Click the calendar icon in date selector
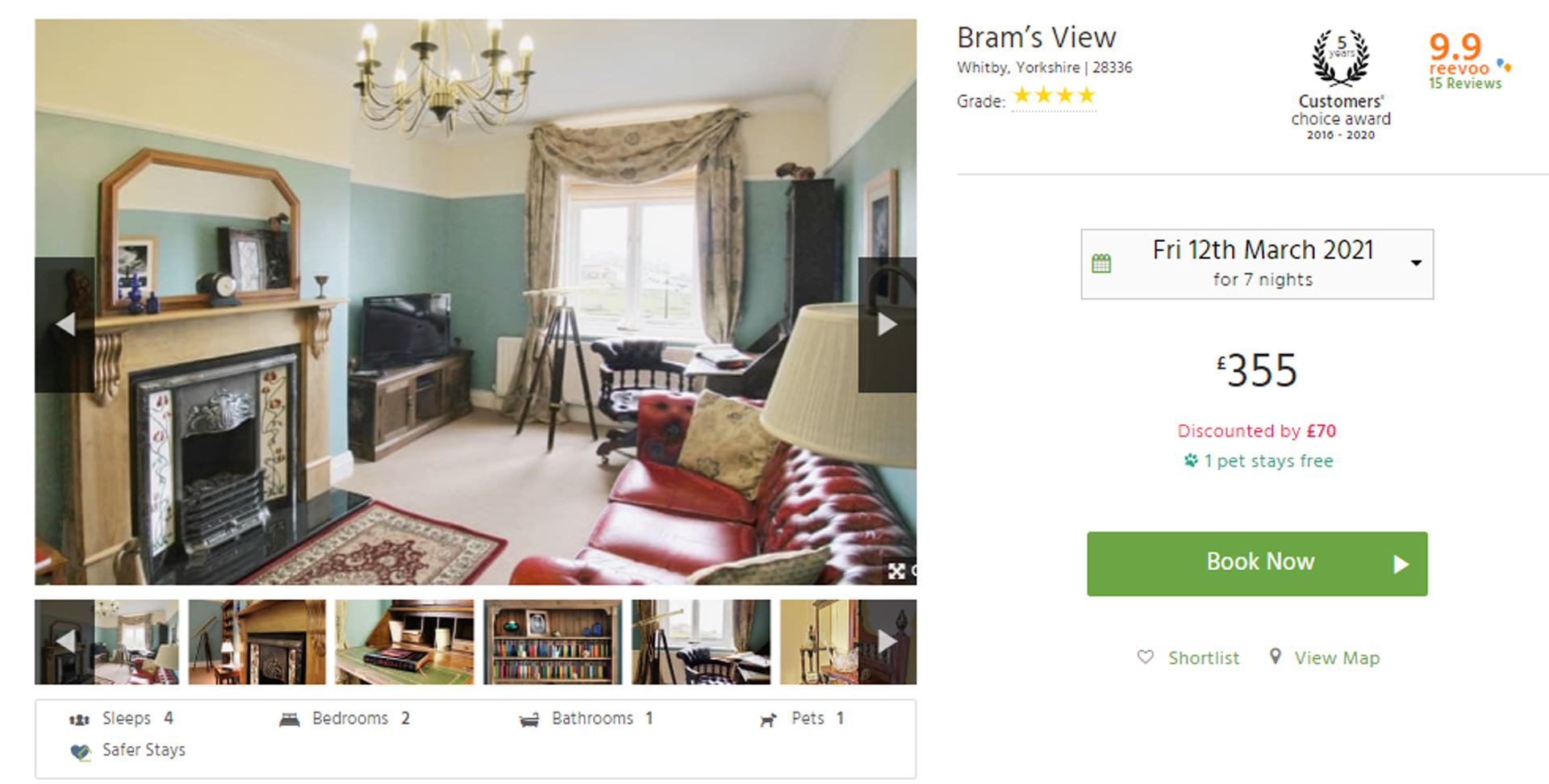 (x=1101, y=263)
